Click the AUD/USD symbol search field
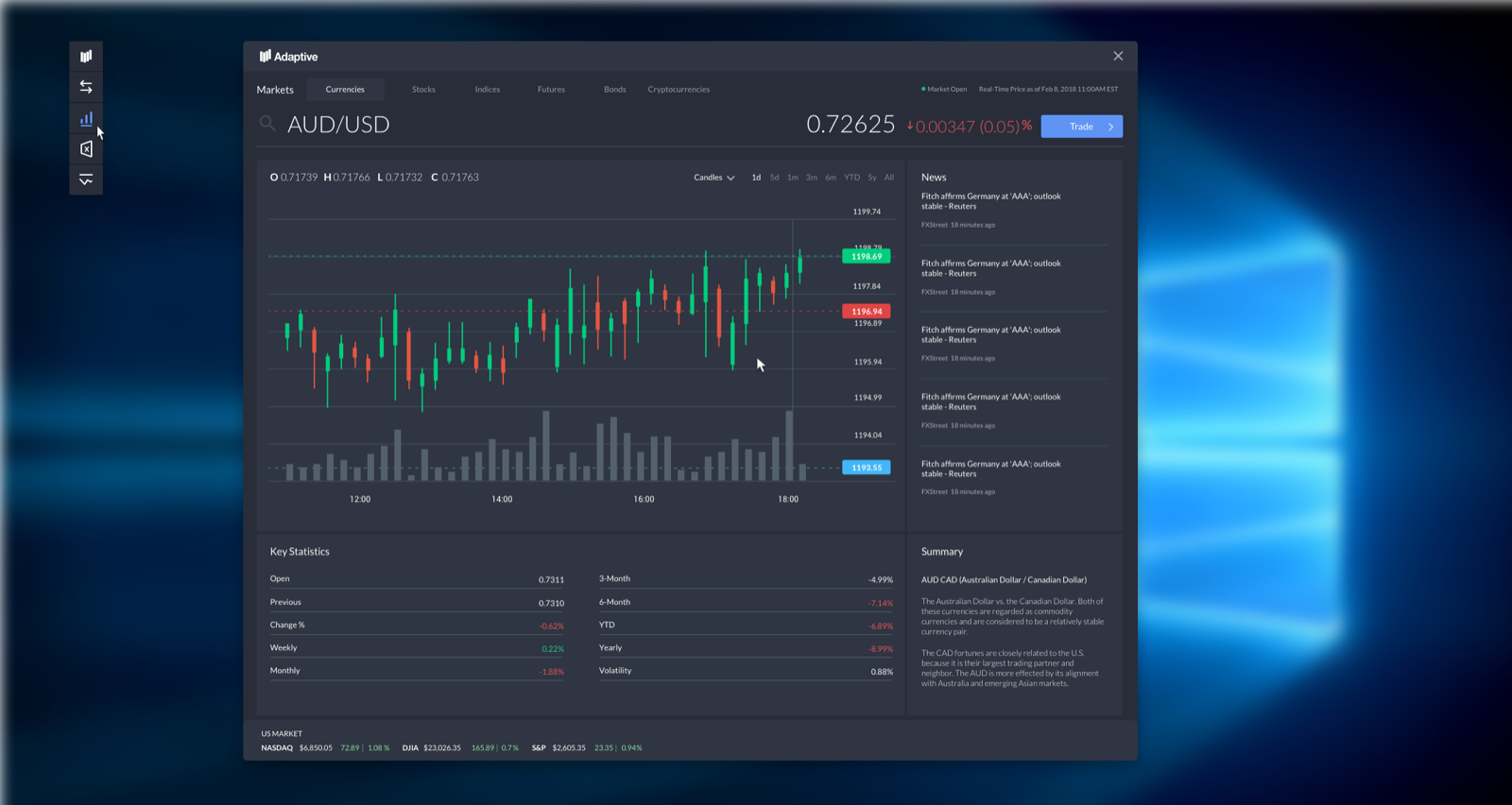This screenshot has height=805, width=1512. (338, 125)
